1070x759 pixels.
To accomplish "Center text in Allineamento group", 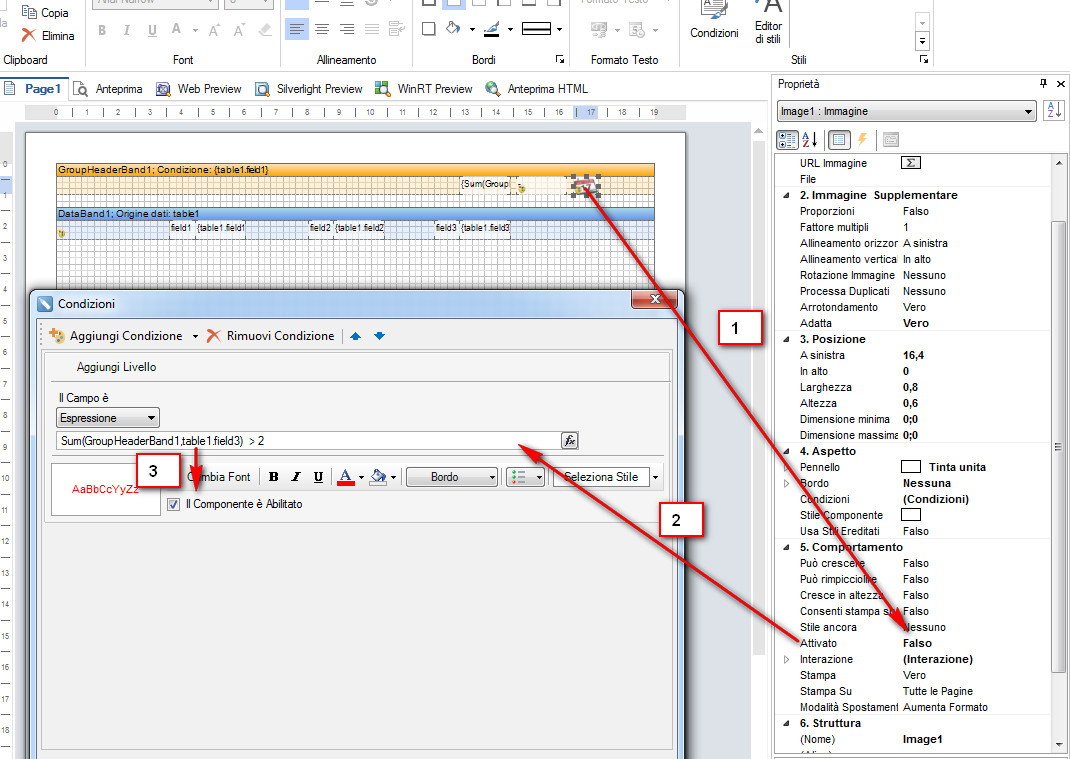I will (321, 29).
